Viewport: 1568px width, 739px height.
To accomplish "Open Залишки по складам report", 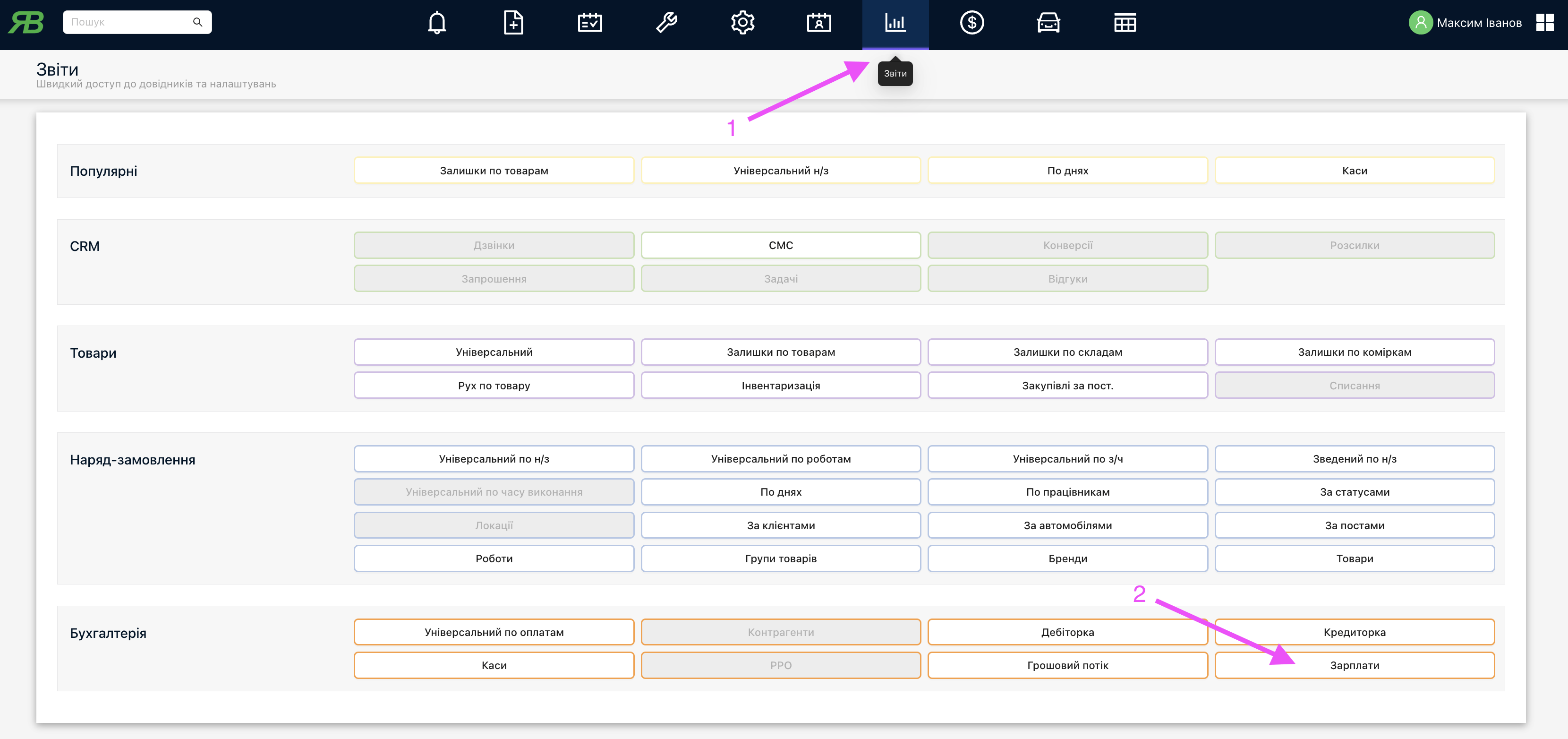I will [1067, 352].
